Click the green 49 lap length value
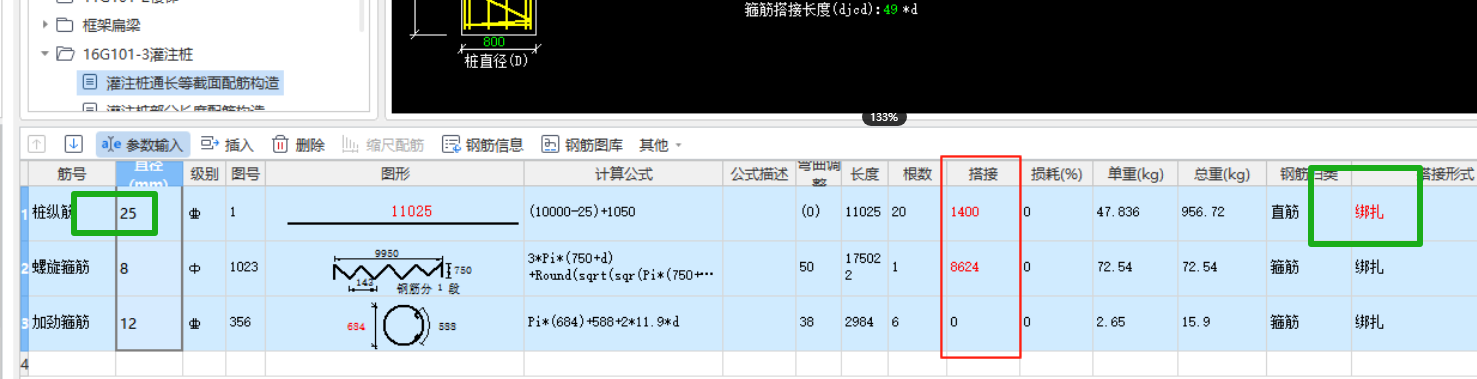This screenshot has height=379, width=1477. click(x=891, y=10)
